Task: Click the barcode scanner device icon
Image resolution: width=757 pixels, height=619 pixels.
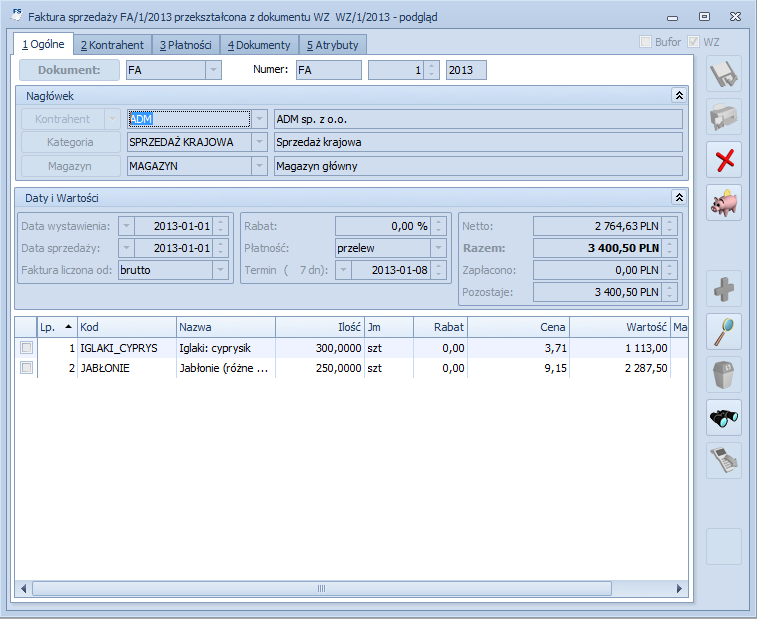Action: [724, 461]
